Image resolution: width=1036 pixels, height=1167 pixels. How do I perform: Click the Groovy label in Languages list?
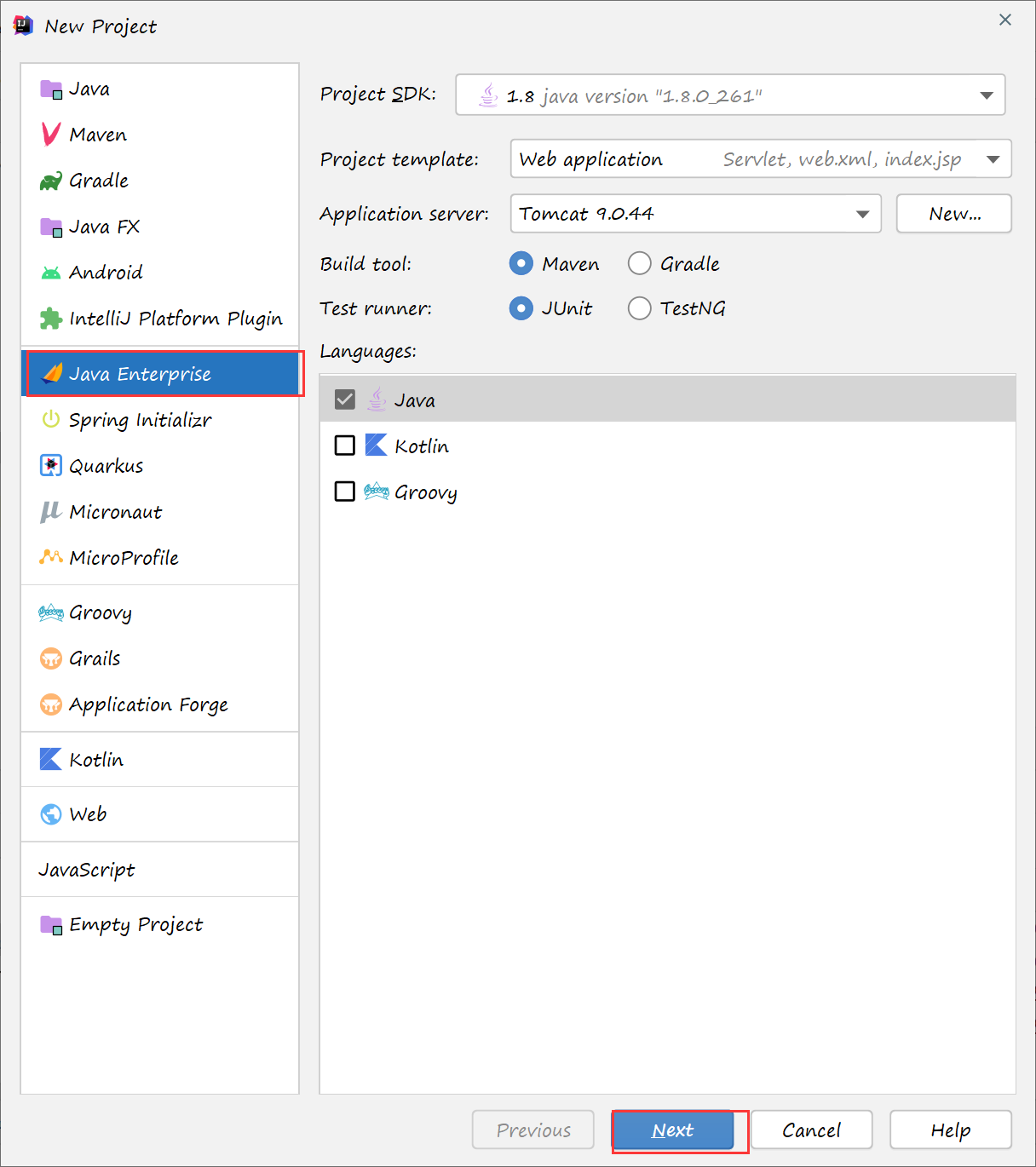[x=426, y=492]
